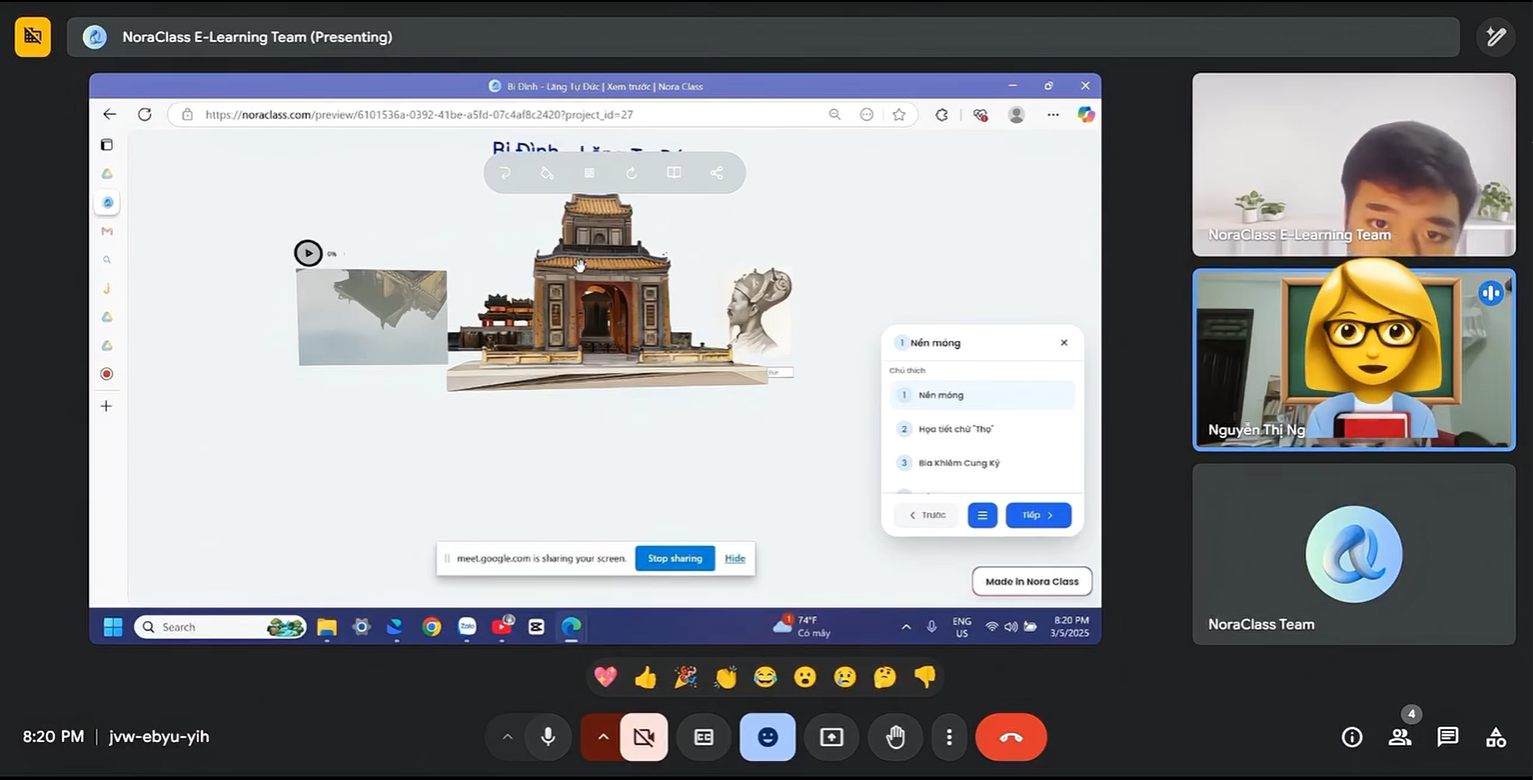The width and height of the screenshot is (1533, 780).
Task: Click the plus icon in the Edge vertical tabs
Action: (x=107, y=406)
